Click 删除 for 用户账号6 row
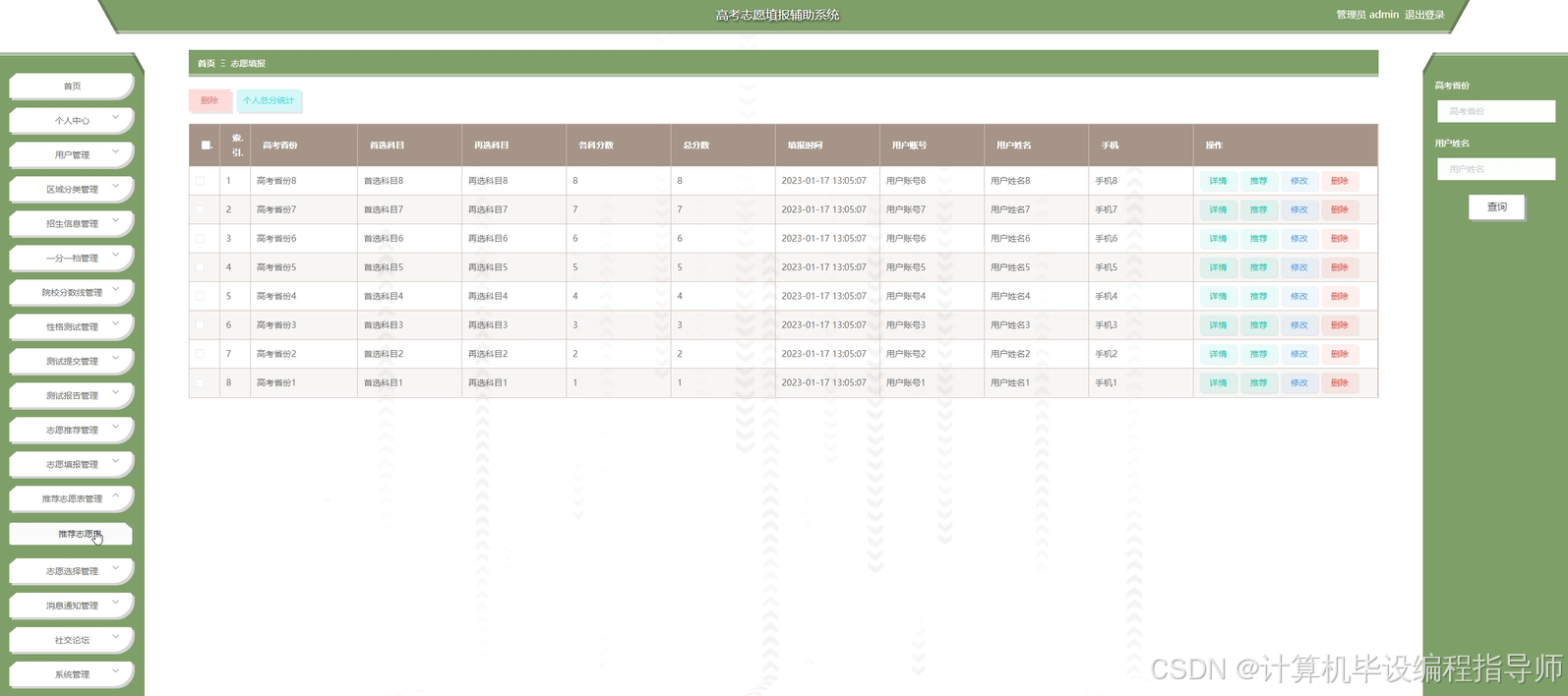Image resolution: width=1568 pixels, height=696 pixels. pos(1339,238)
